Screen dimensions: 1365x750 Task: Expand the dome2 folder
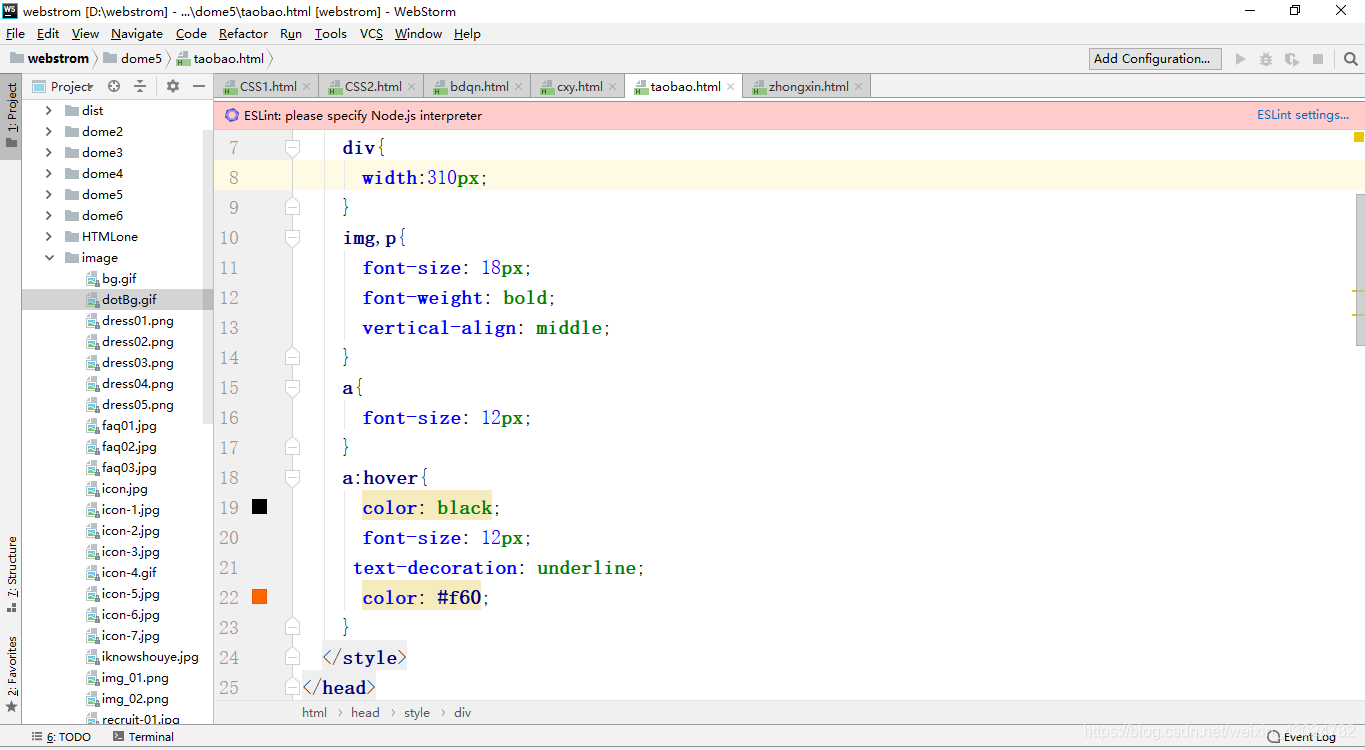pyautogui.click(x=49, y=132)
